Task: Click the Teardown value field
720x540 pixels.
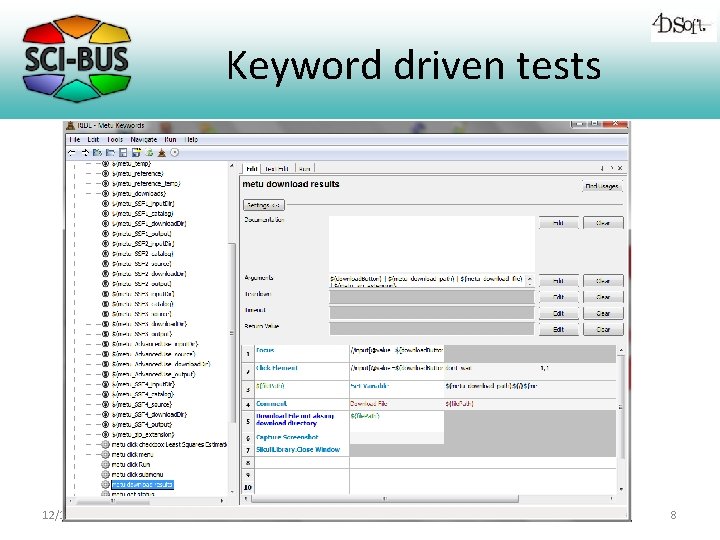Action: [432, 297]
